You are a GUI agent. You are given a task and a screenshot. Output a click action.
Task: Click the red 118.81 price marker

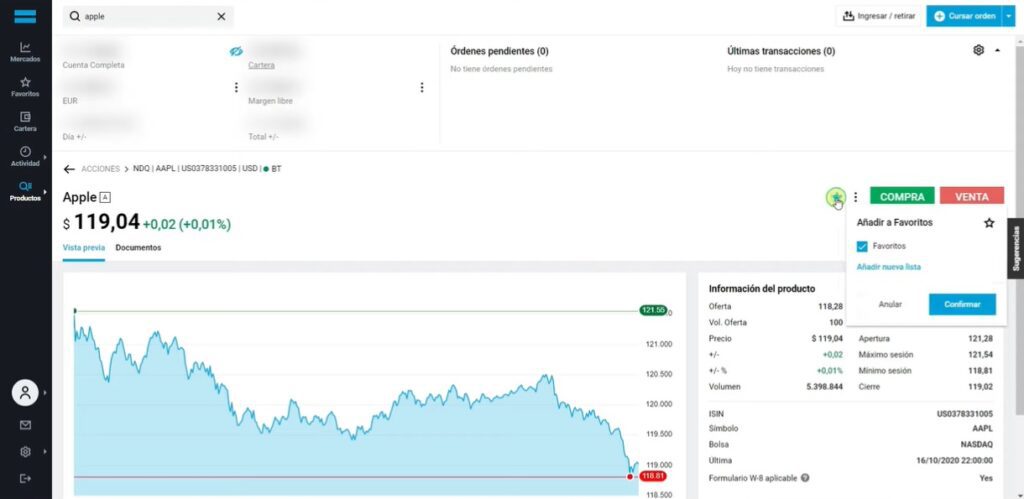(x=650, y=477)
